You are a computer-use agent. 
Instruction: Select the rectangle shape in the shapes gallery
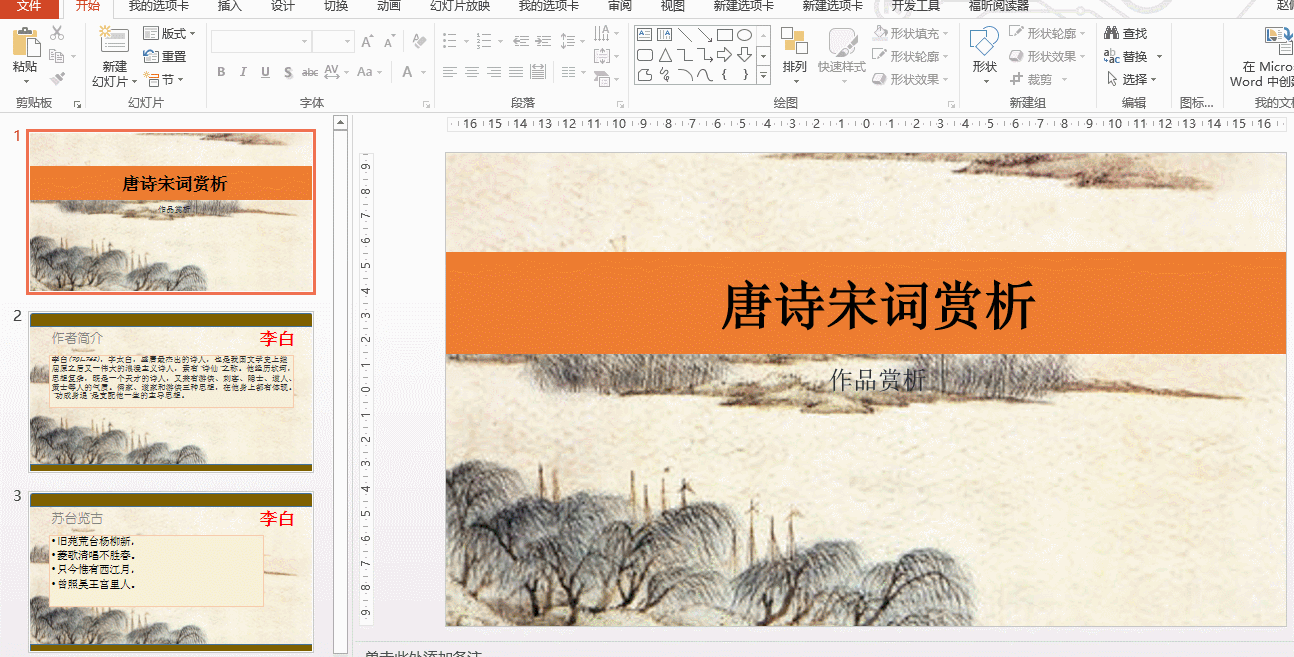click(725, 35)
